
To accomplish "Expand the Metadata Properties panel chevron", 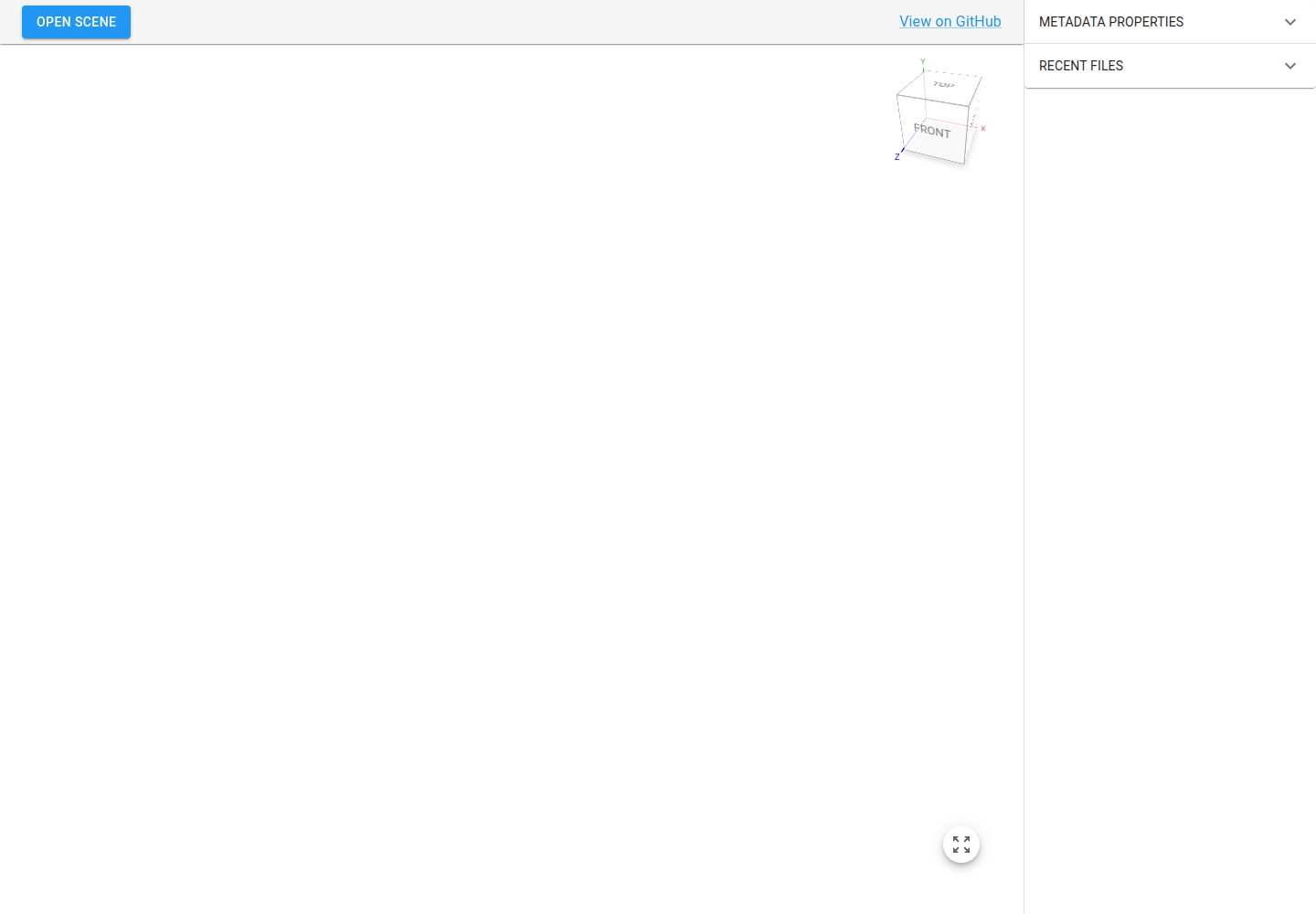I will (1290, 22).
